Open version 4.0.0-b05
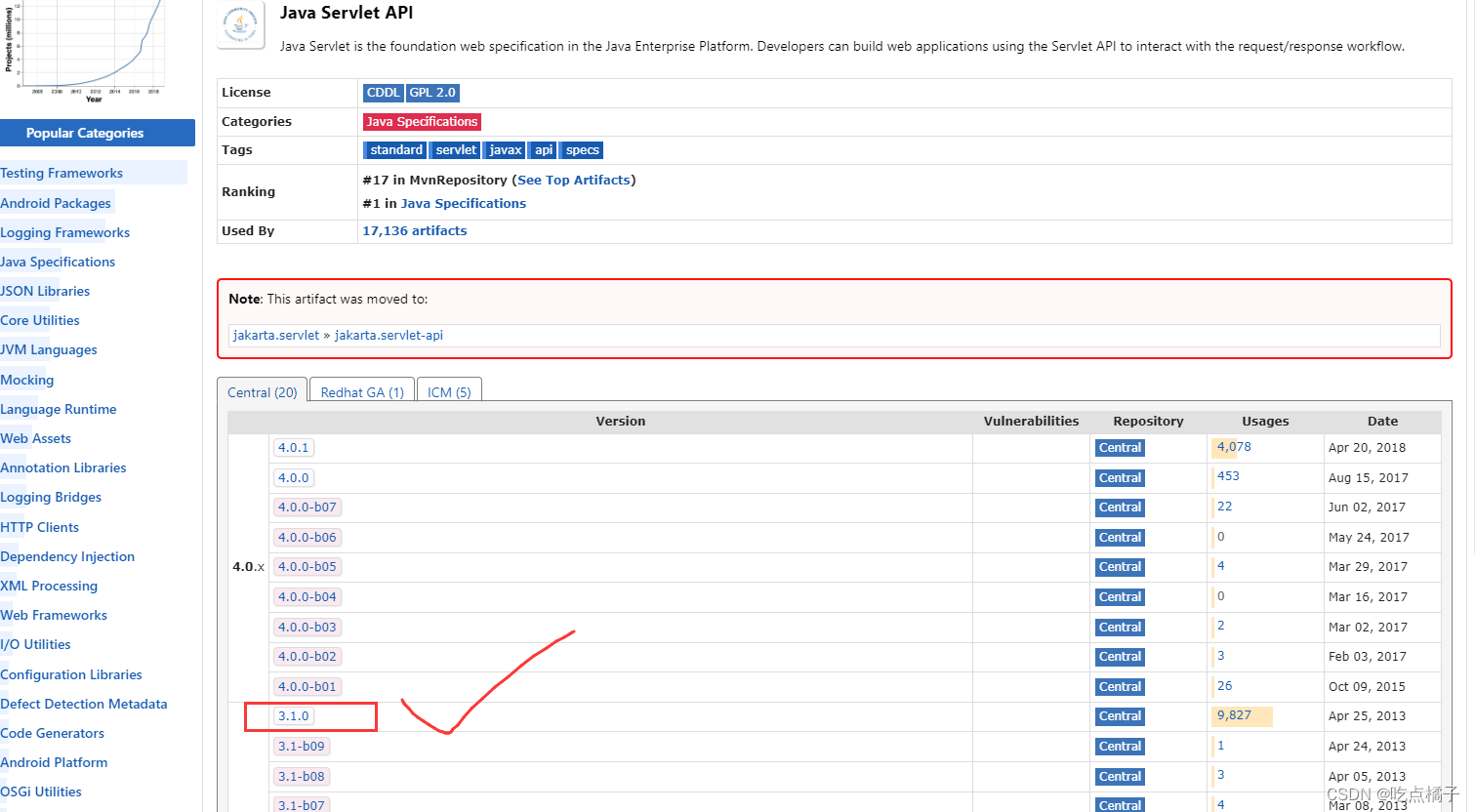The width and height of the screenshot is (1475, 812). coord(307,567)
